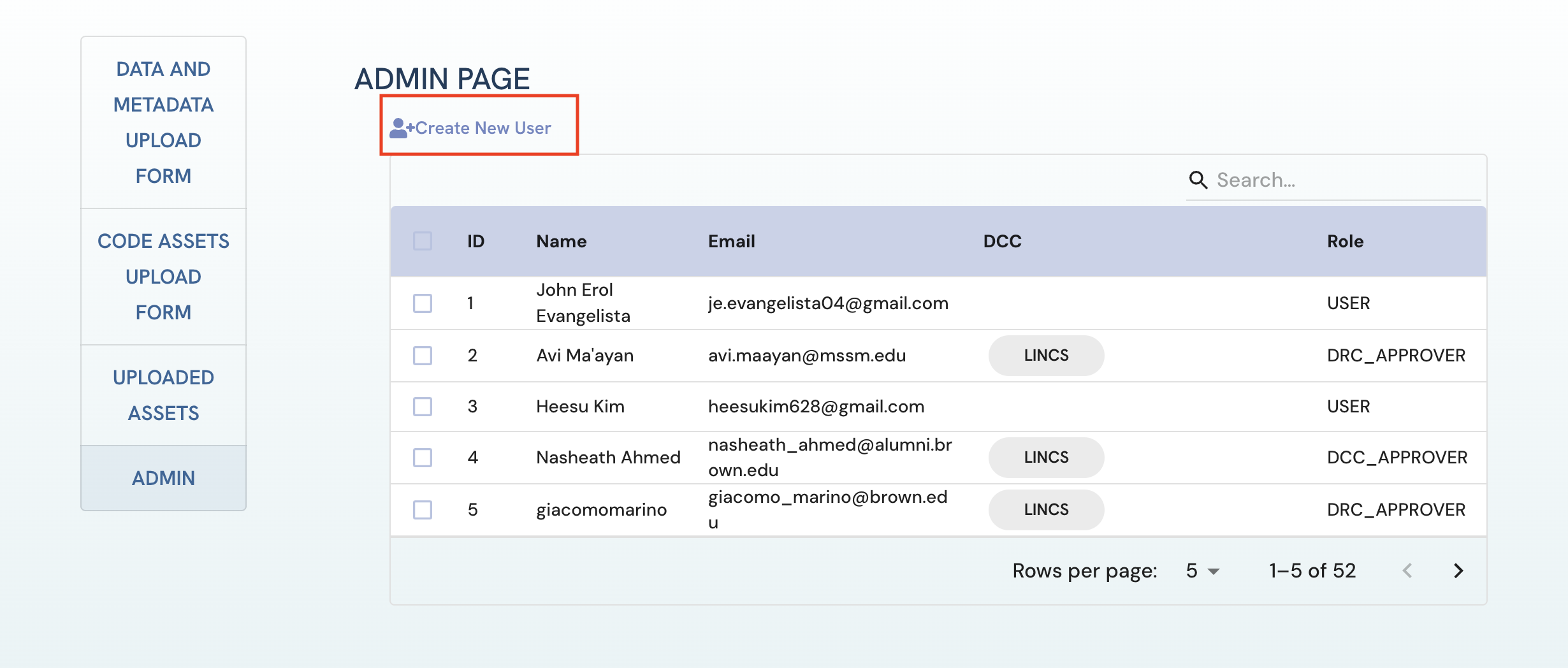Go to next page with right arrow
The image size is (1568, 668).
[1458, 570]
